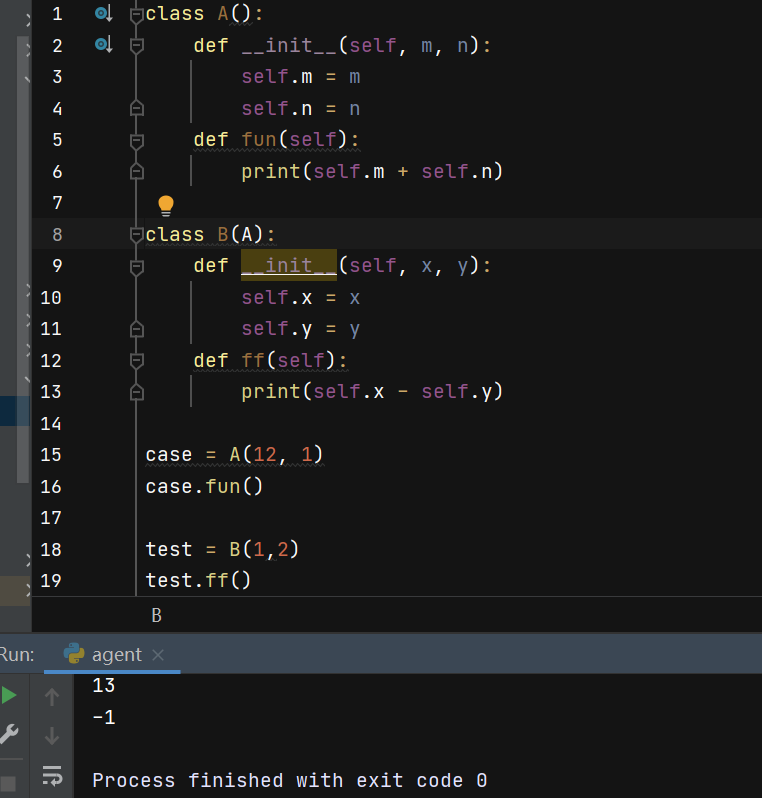Click fold end marker on line 11
The height and width of the screenshot is (798, 762).
pyautogui.click(x=136, y=329)
